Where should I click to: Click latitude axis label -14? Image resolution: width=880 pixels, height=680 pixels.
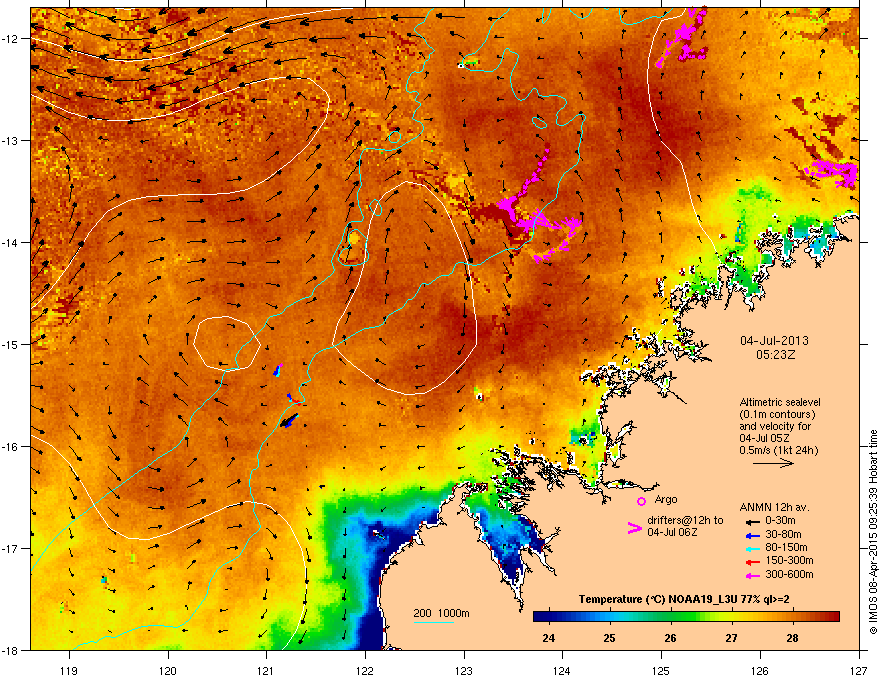coord(11,242)
